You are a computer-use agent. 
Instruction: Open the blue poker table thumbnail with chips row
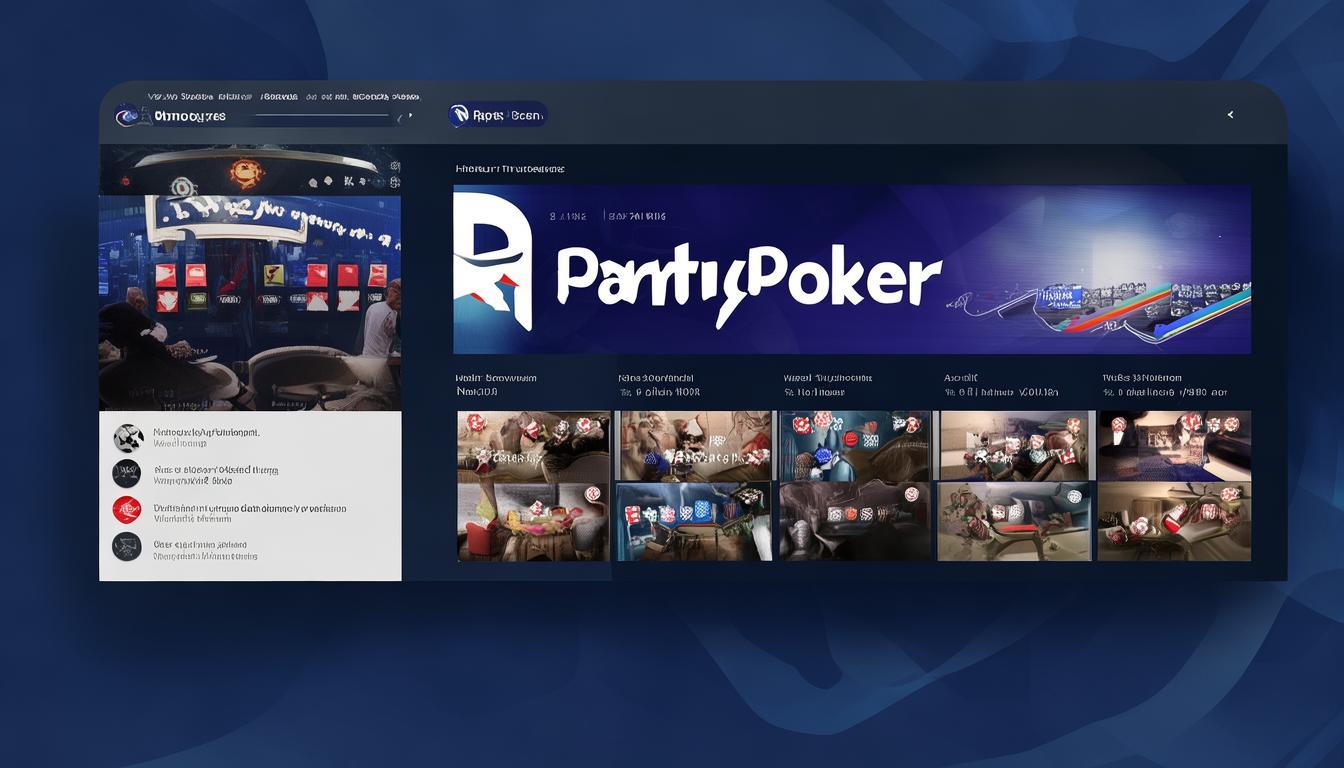click(x=694, y=522)
